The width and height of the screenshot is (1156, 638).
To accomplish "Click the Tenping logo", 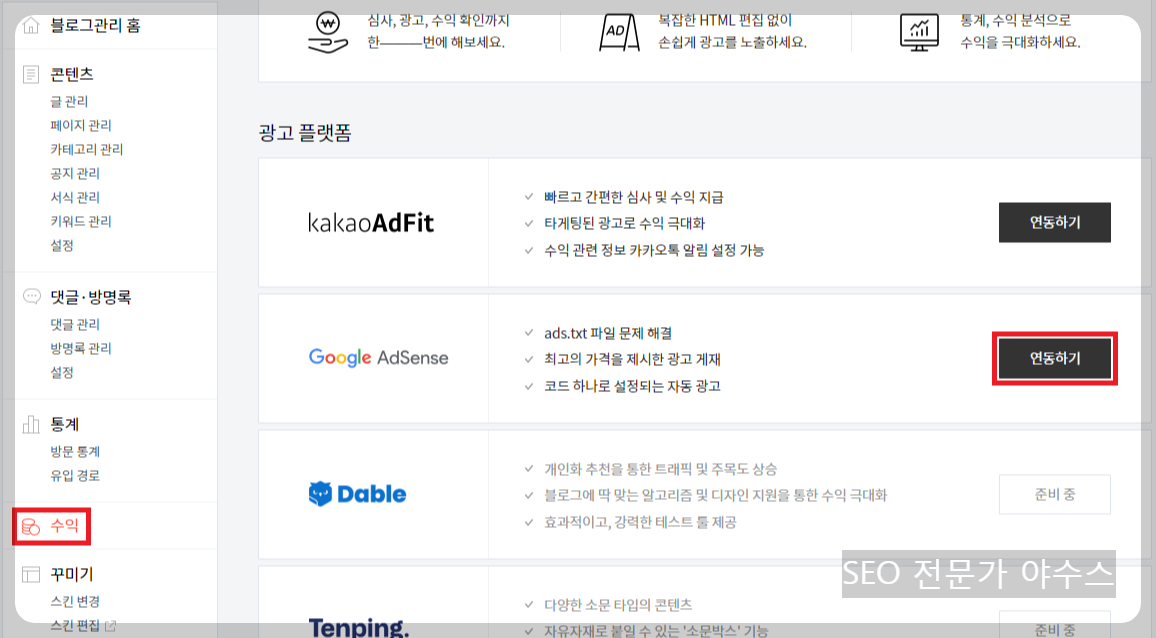I will click(x=358, y=627).
